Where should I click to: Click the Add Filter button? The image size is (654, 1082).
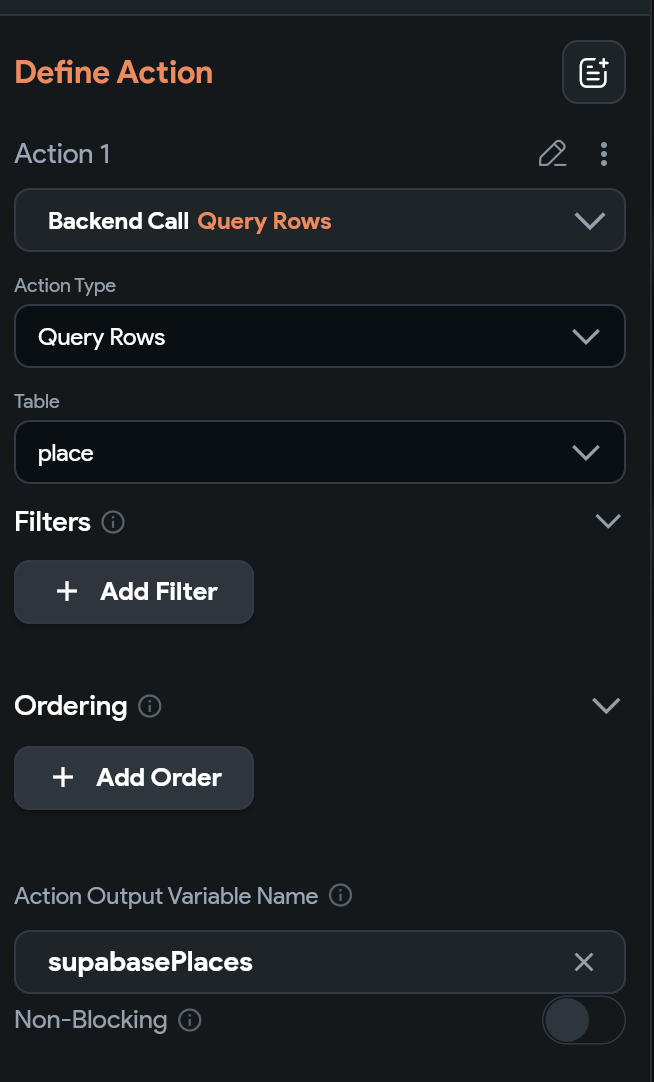pos(134,592)
